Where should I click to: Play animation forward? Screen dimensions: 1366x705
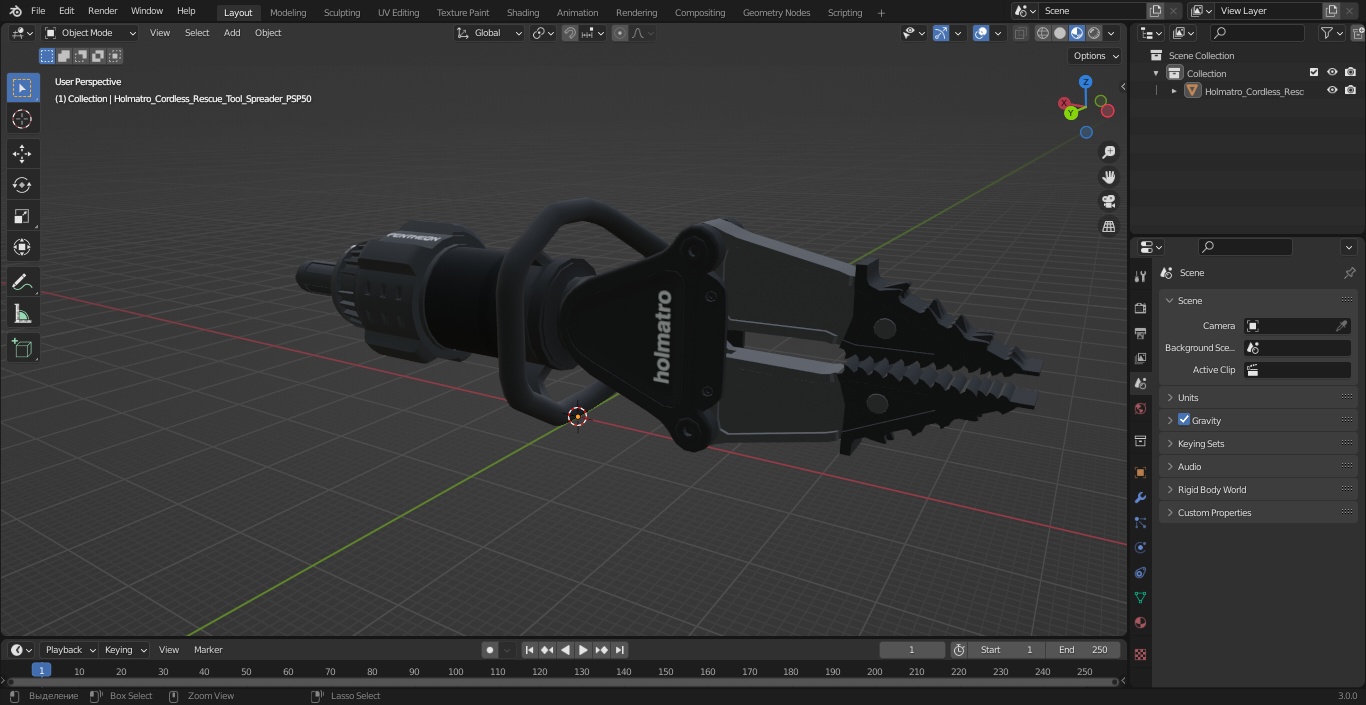(x=583, y=650)
